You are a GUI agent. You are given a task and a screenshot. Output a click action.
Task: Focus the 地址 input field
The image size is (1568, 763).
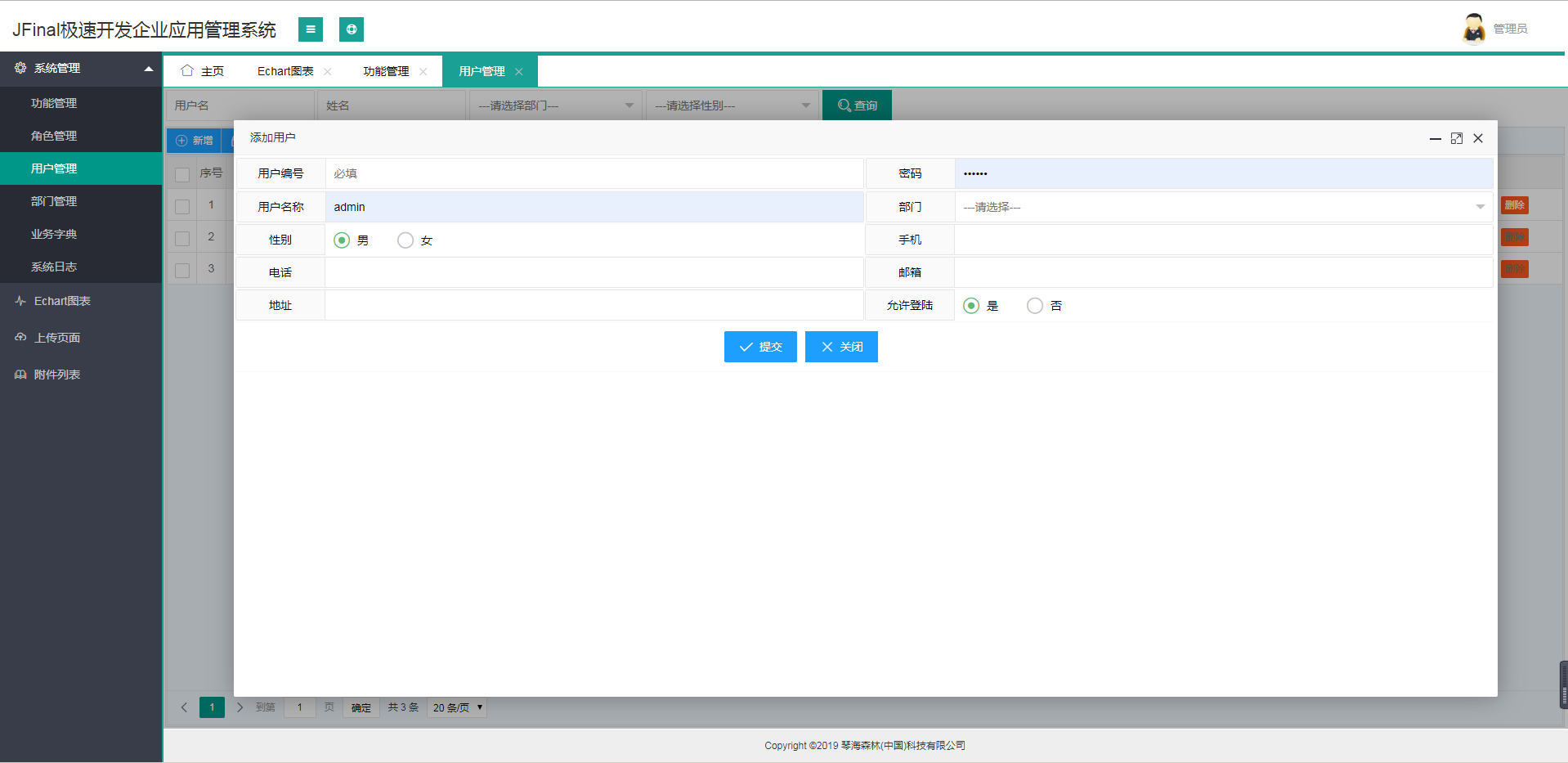pos(594,305)
